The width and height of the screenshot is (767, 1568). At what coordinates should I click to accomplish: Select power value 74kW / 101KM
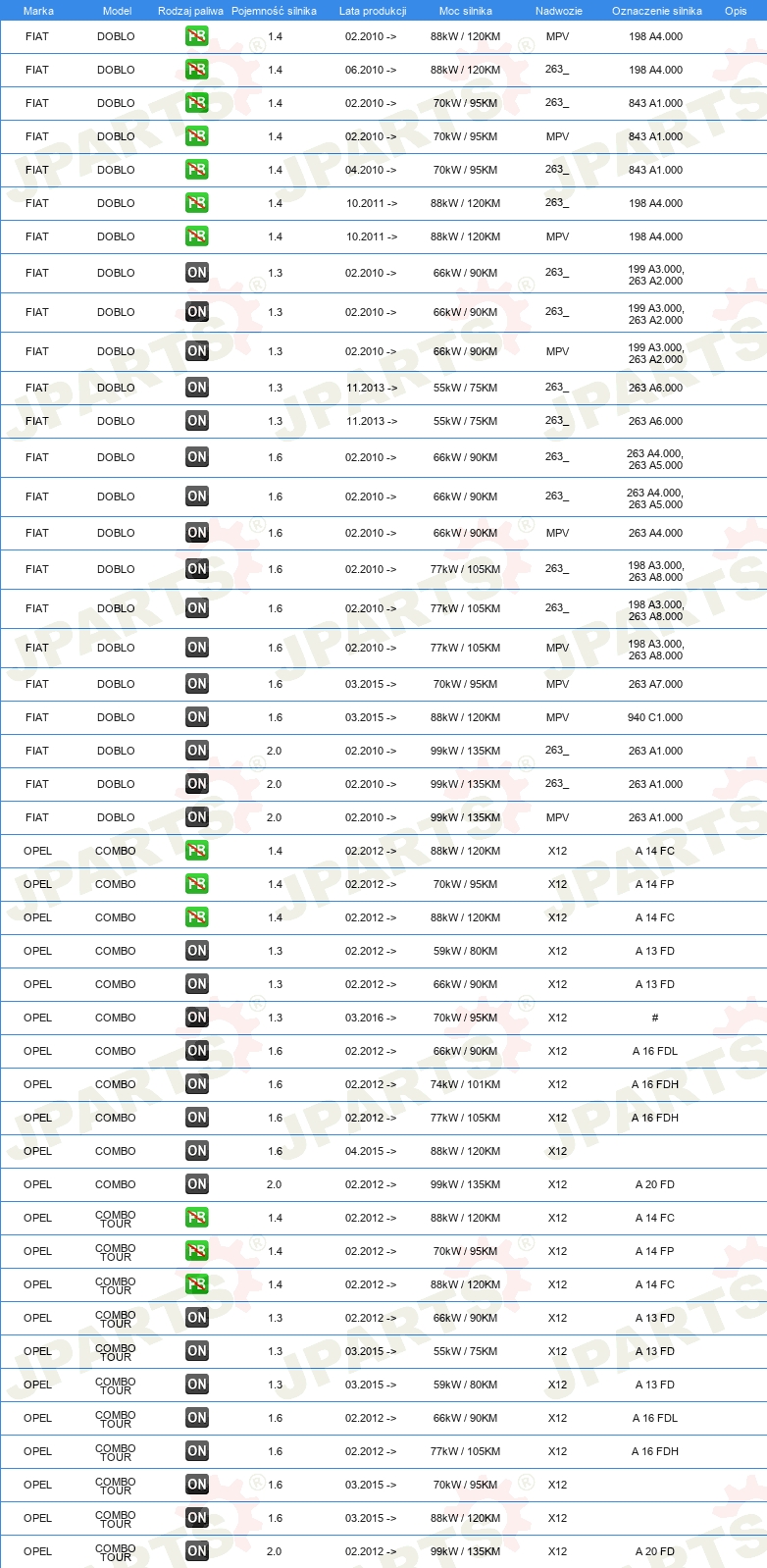pyautogui.click(x=465, y=1084)
